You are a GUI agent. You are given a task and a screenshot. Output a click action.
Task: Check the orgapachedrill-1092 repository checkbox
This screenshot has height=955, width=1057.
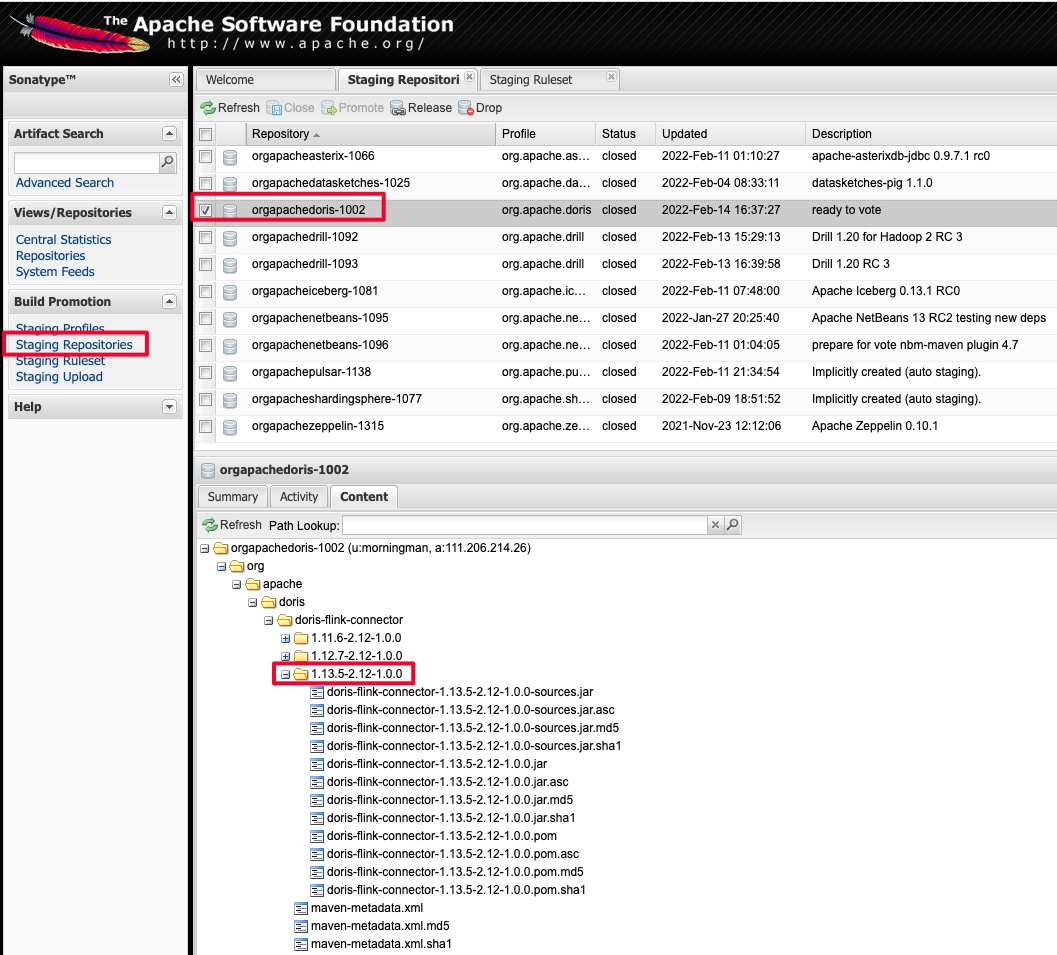click(206, 238)
